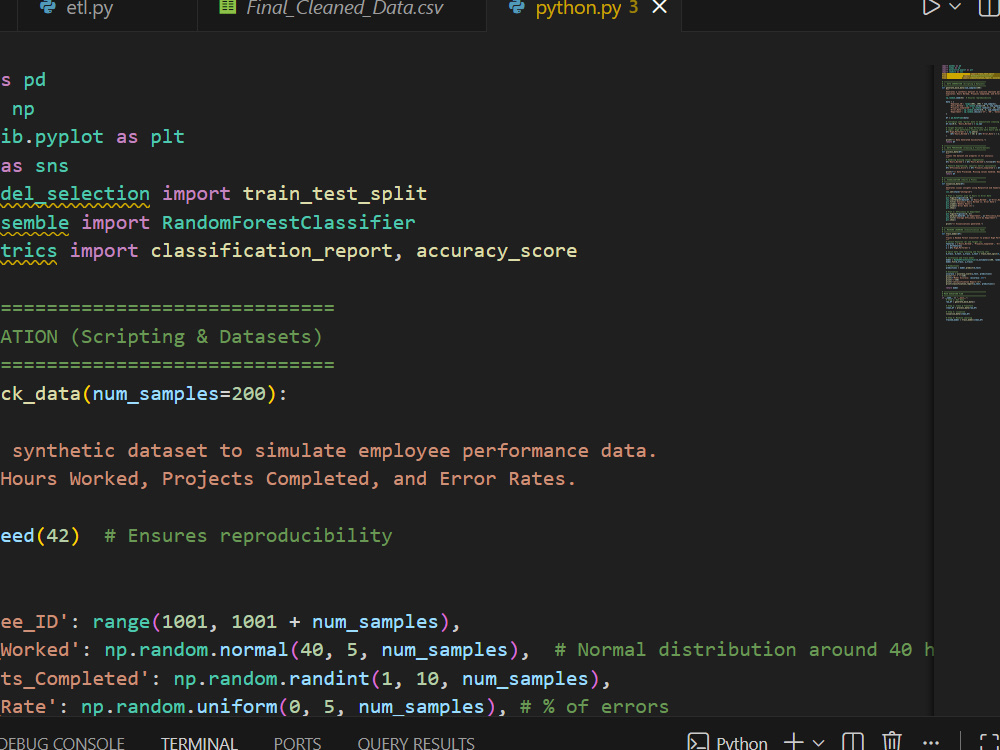Click docstring text 'Projects Completed, and Error Rates.'
Screen dimensions: 1000x750
point(369,479)
